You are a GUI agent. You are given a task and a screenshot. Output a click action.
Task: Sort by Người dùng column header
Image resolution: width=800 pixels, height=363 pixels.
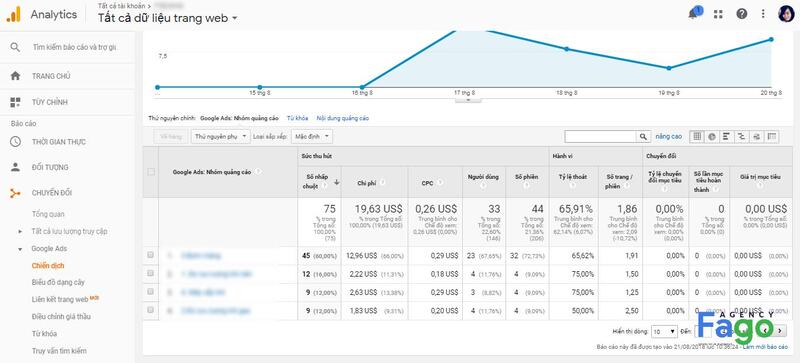click(x=483, y=177)
